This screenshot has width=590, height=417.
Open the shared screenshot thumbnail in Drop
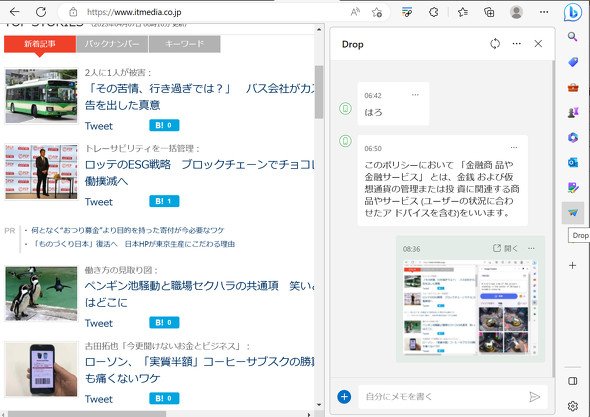470,307
